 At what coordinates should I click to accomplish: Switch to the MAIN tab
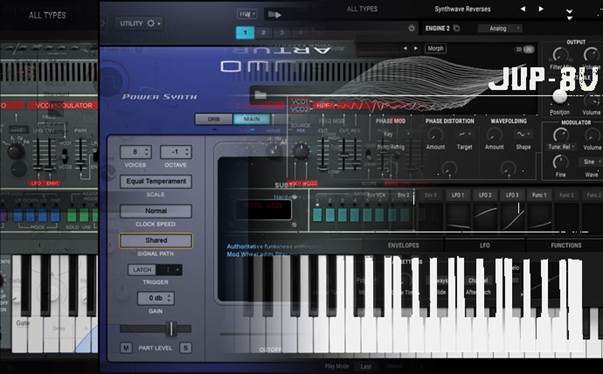coord(252,119)
